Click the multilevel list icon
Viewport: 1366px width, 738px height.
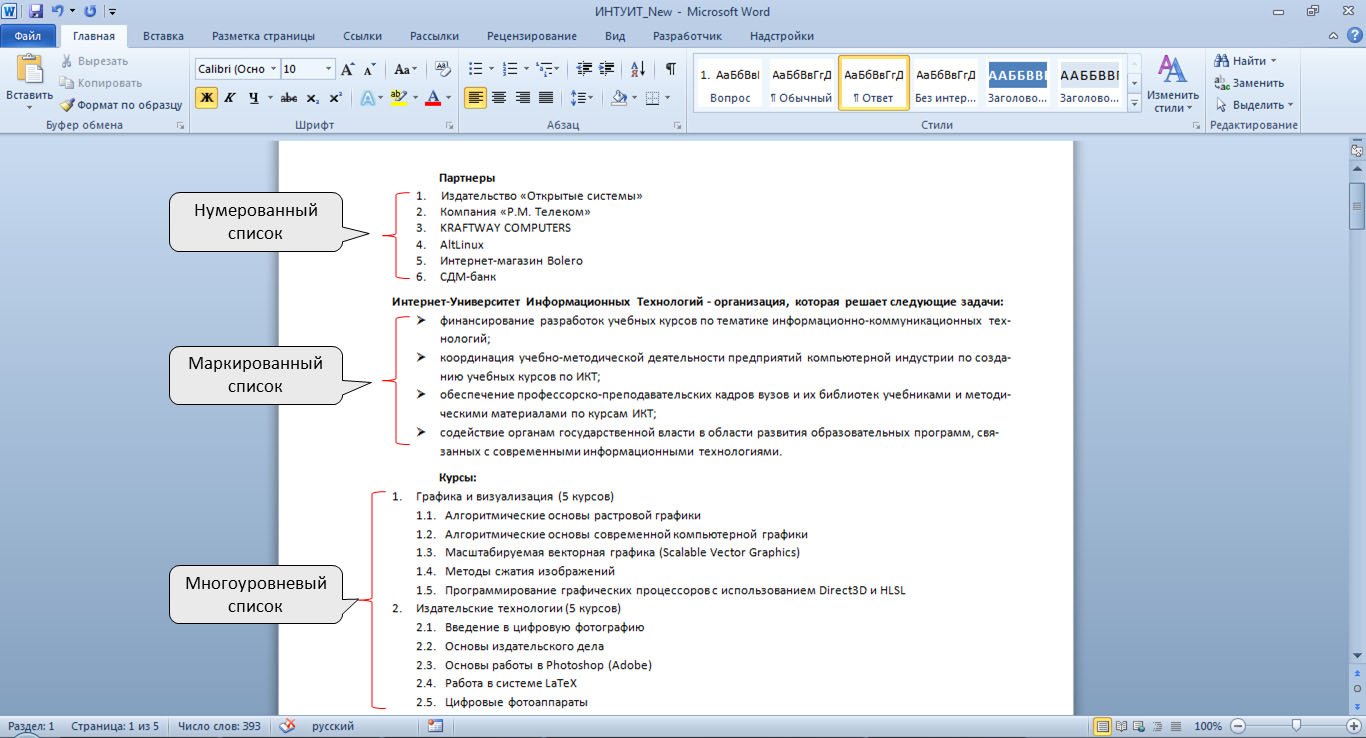(x=543, y=69)
